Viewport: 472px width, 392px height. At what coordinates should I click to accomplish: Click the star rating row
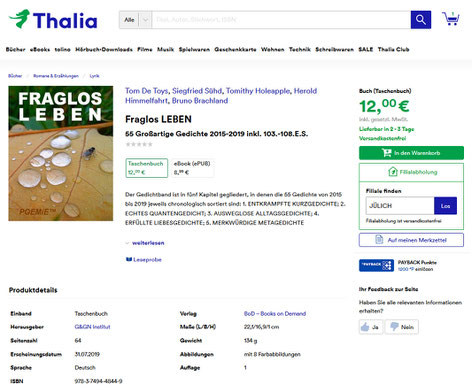coord(139,144)
